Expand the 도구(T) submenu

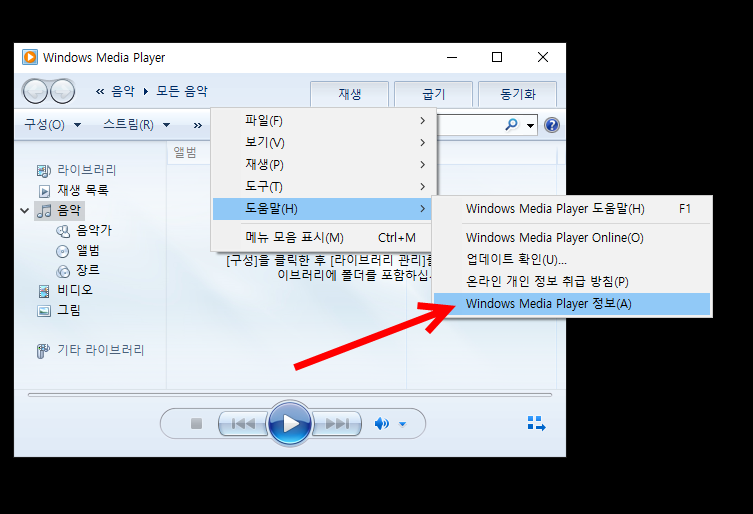tap(325, 186)
